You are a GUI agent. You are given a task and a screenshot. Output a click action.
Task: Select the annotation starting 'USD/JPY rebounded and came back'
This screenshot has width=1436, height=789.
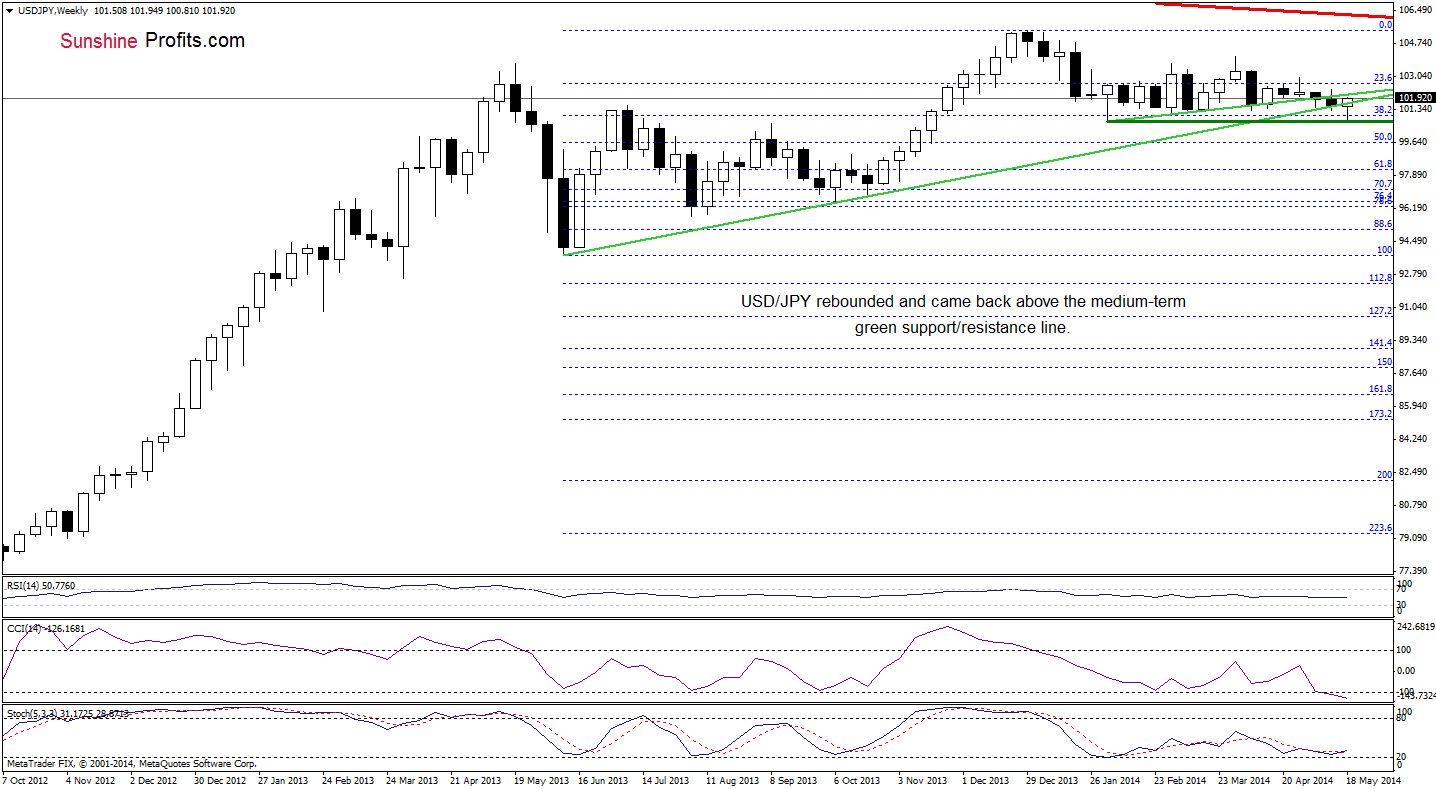[x=963, y=314]
